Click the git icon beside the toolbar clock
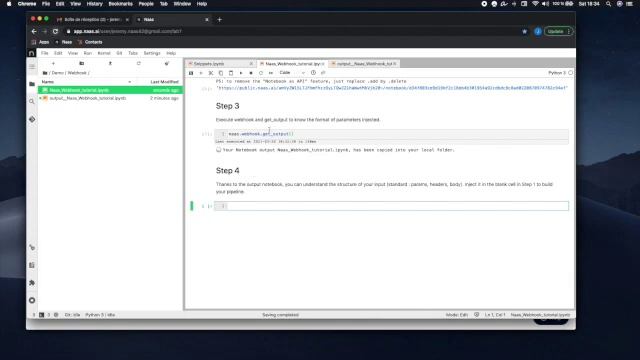The height and width of the screenshot is (360, 640). click(x=323, y=73)
